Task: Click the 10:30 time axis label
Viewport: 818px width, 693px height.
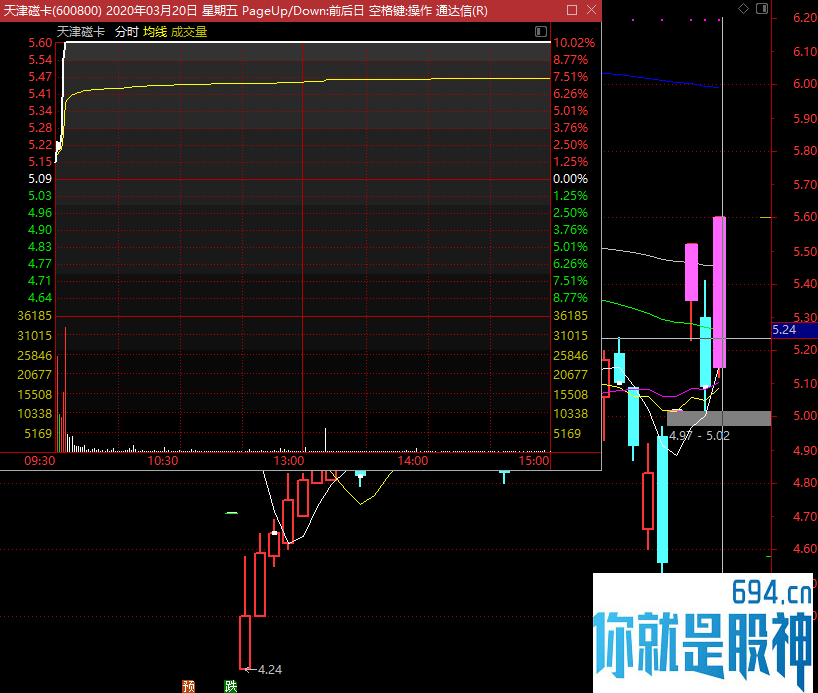Action: point(163,461)
